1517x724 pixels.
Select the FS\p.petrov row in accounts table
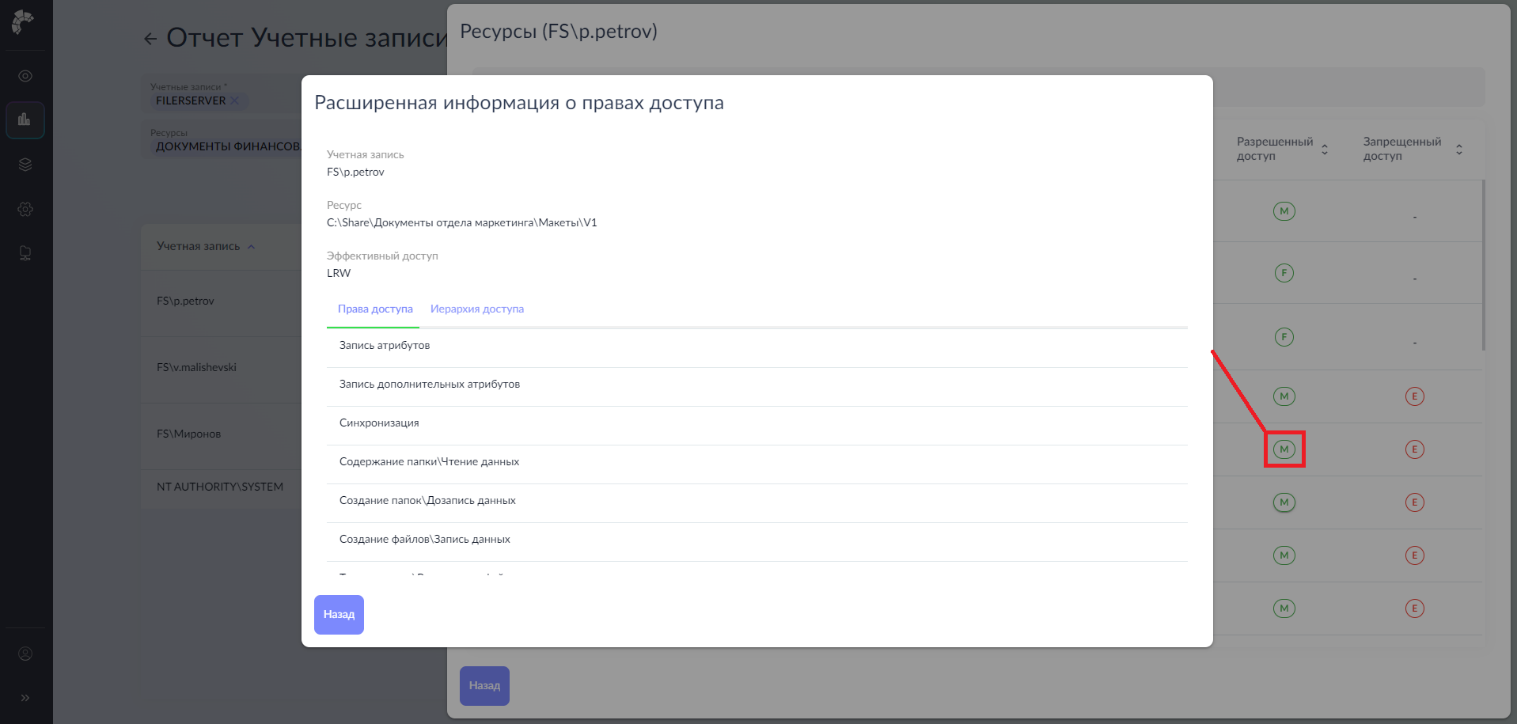click(222, 301)
